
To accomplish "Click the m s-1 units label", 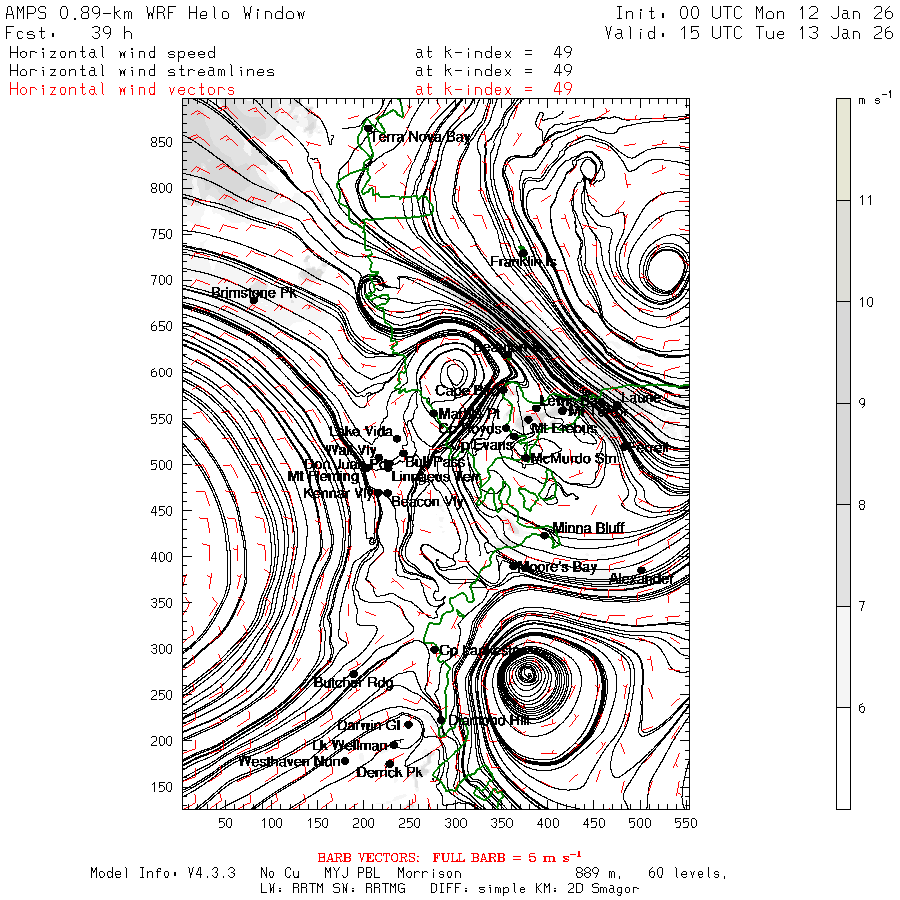I will [x=875, y=99].
